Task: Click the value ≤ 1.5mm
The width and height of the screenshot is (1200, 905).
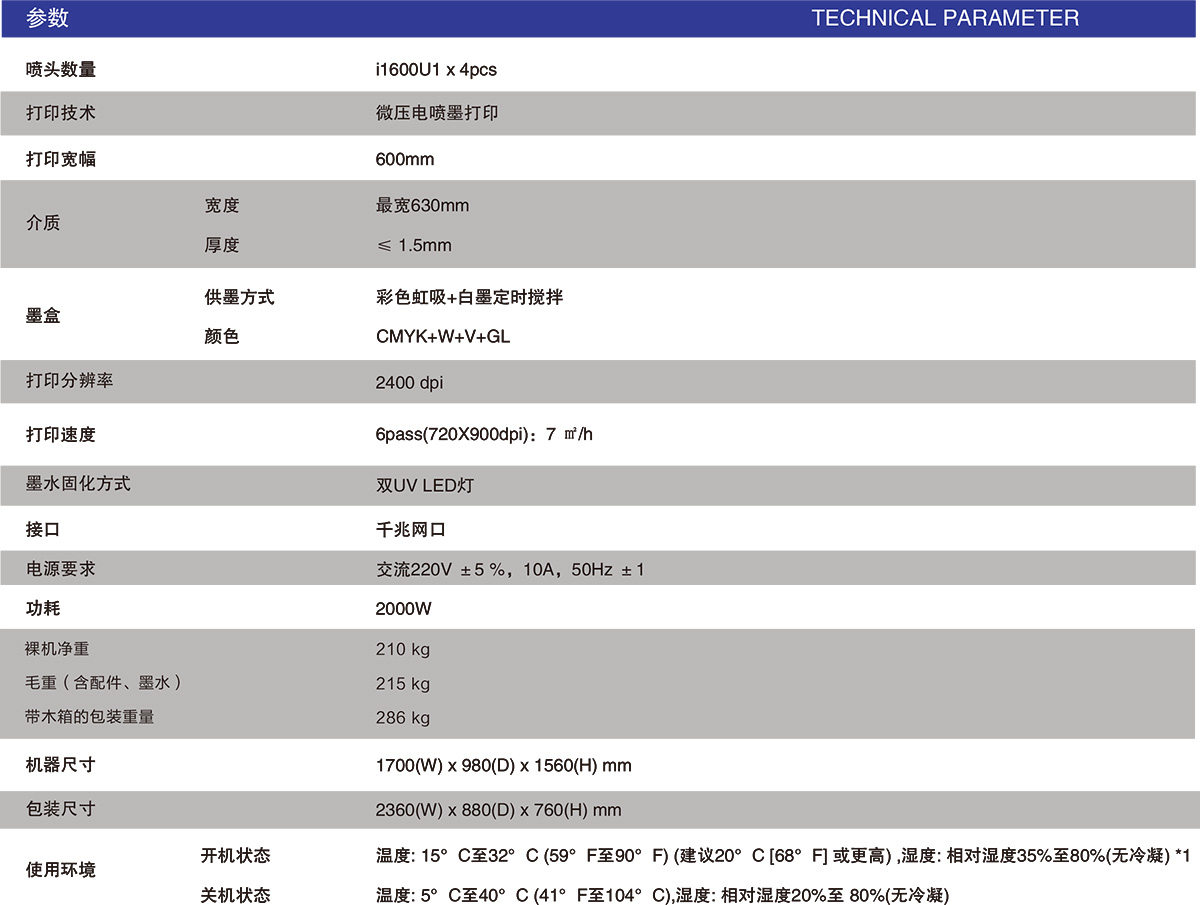Action: tap(414, 245)
